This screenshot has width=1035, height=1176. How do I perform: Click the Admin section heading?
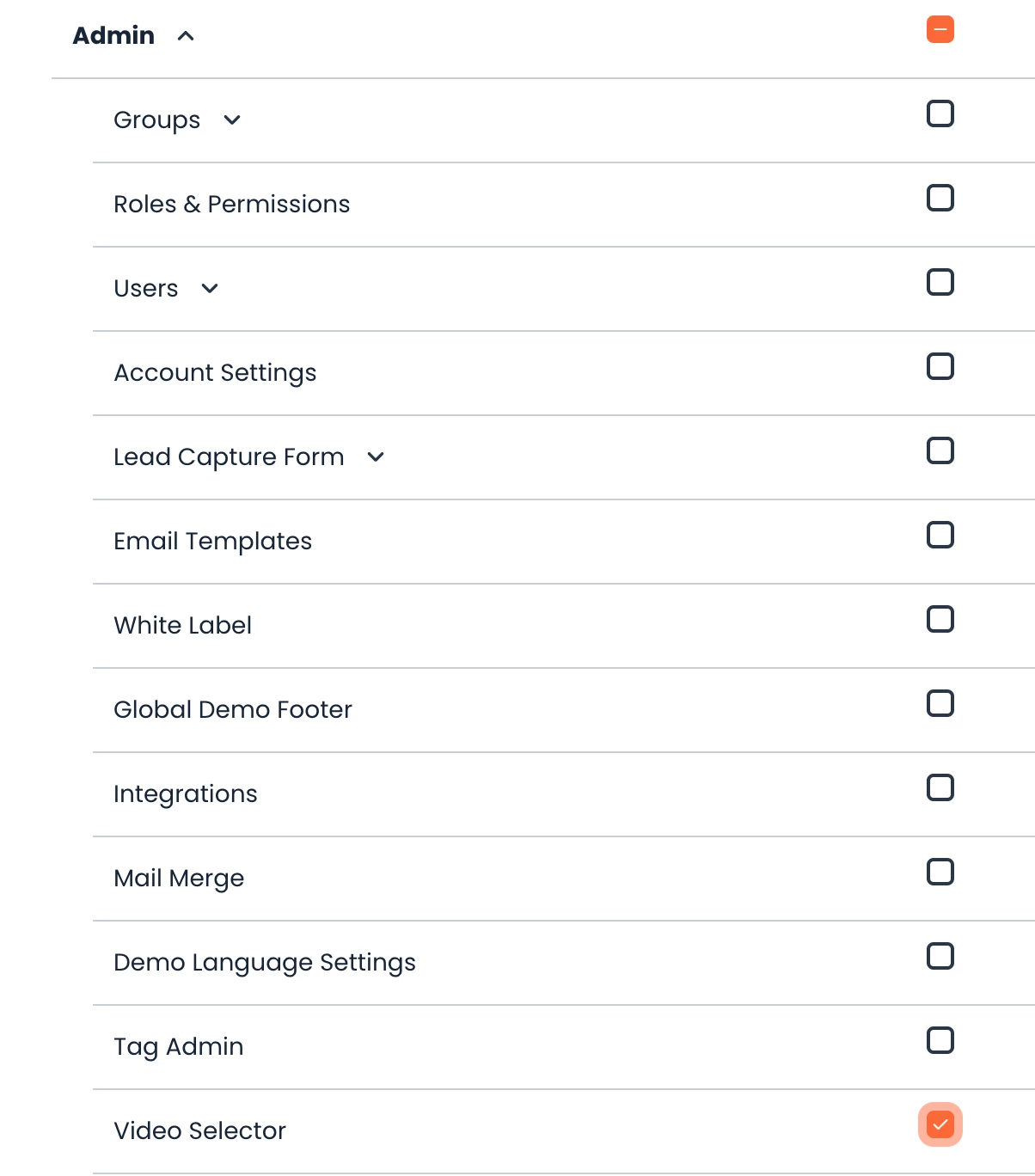tap(113, 36)
